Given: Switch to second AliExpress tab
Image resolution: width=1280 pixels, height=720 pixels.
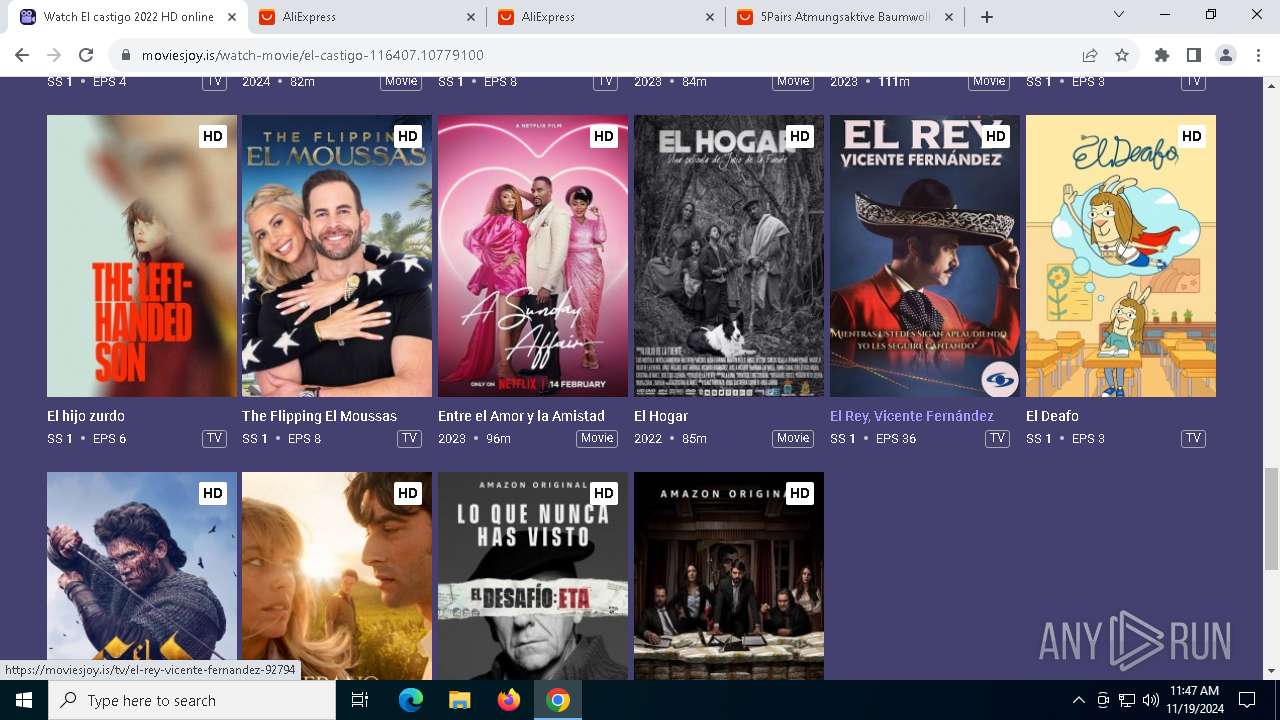Looking at the screenshot, I should point(607,17).
